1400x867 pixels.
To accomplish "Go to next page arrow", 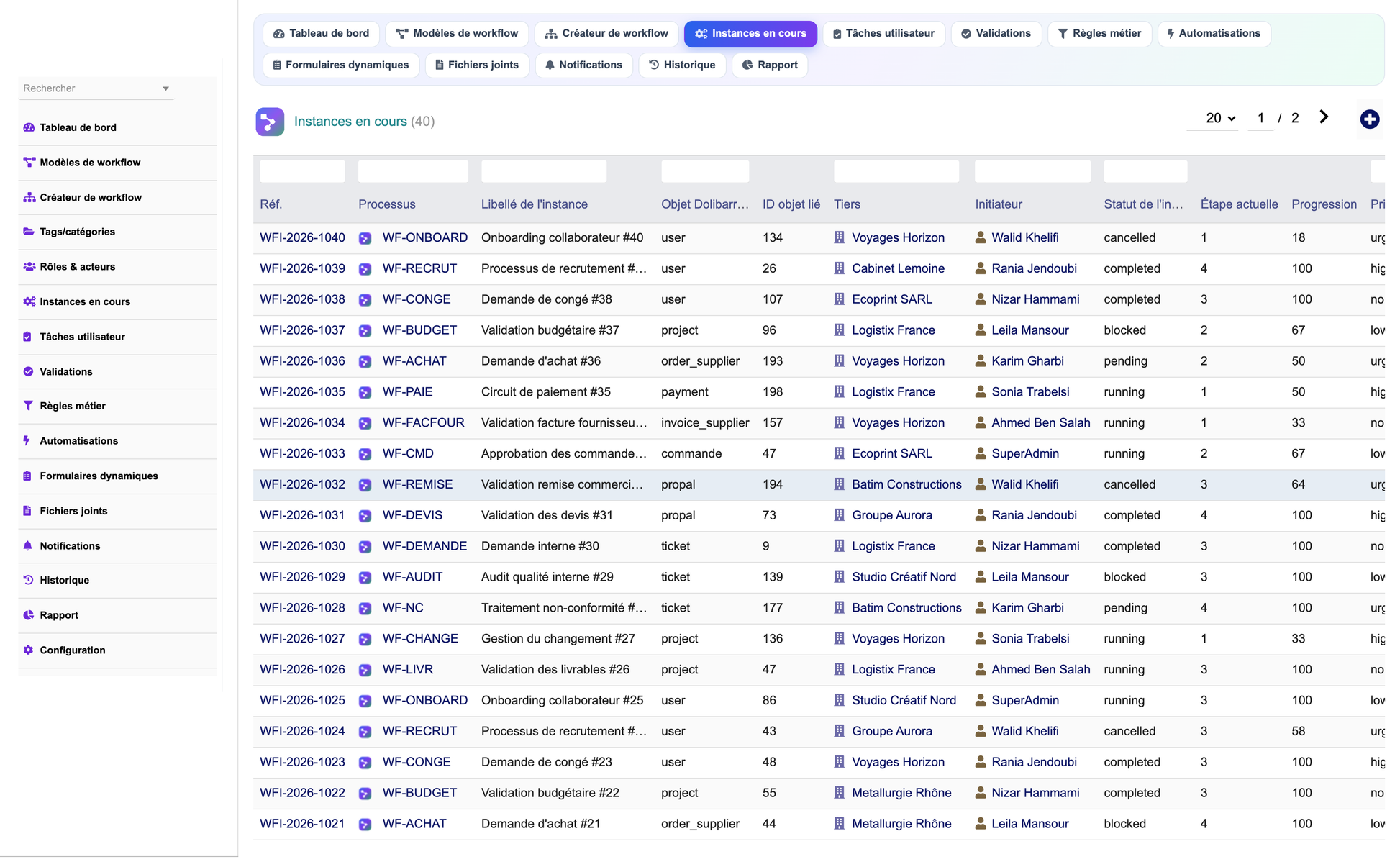I will tap(1324, 117).
